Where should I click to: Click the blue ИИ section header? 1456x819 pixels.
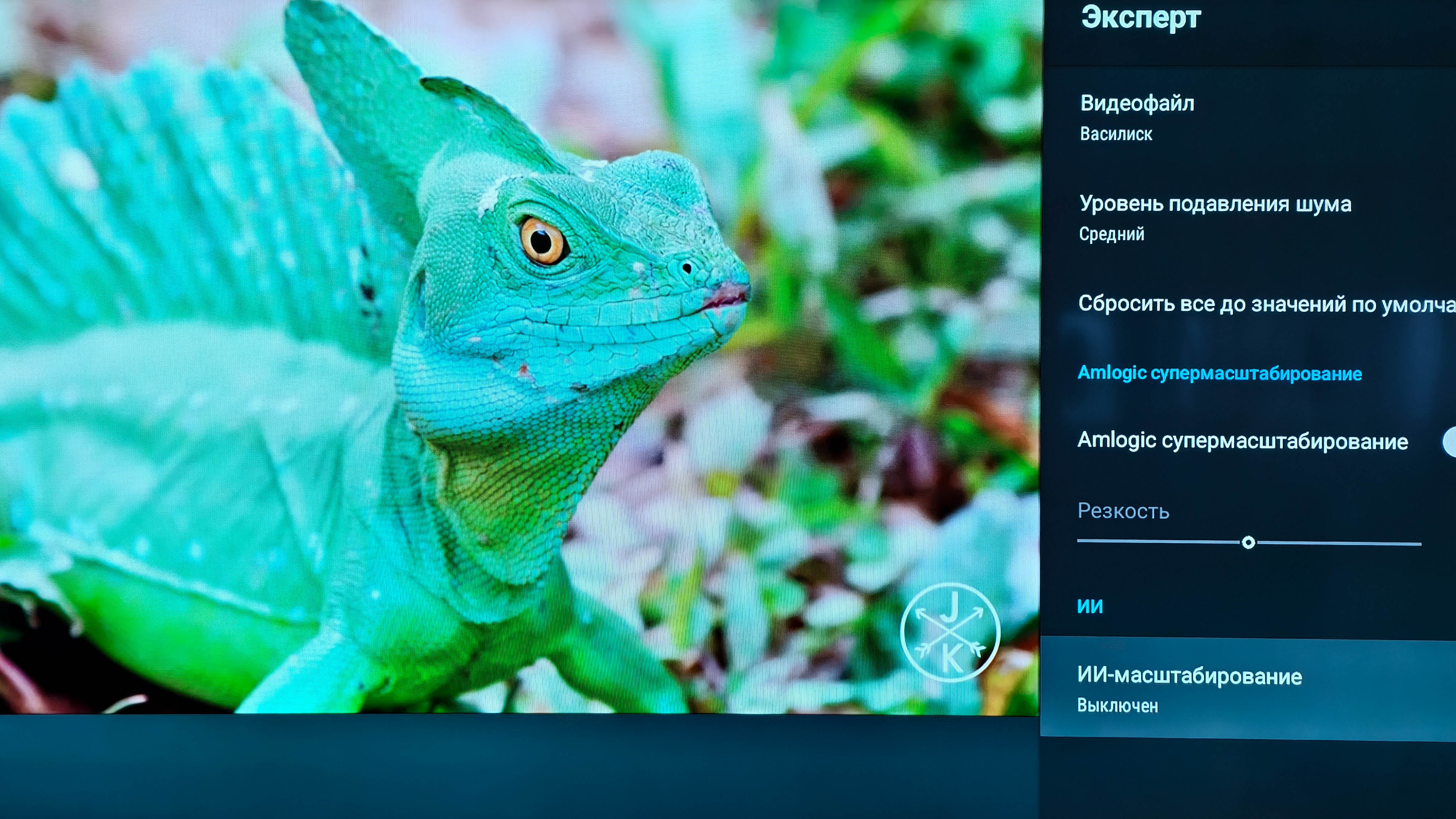(x=1090, y=607)
